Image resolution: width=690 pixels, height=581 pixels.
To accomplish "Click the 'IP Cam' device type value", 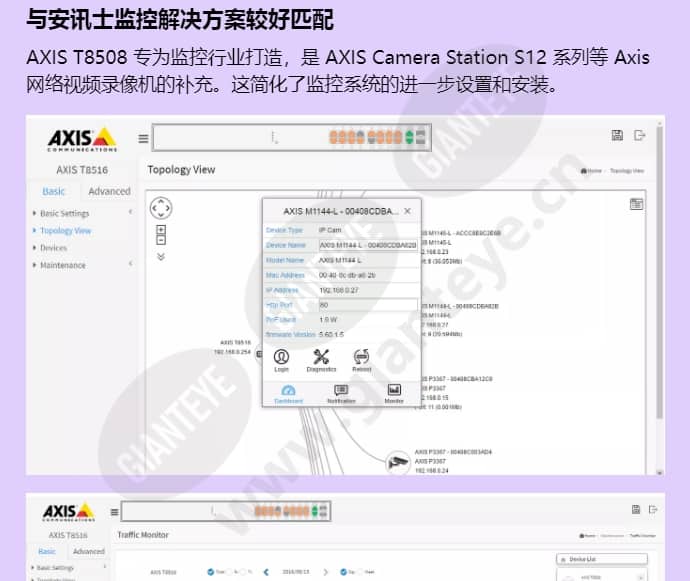I will click(330, 230).
